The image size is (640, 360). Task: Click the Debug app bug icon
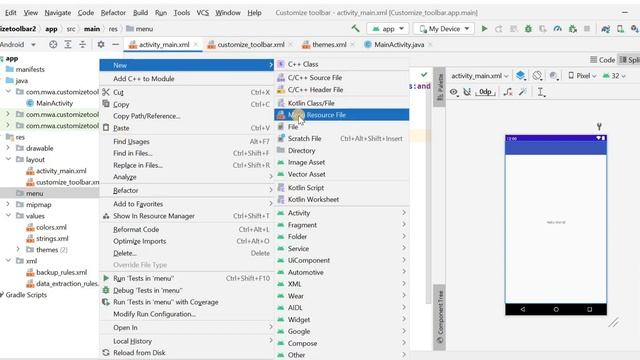pos(528,29)
